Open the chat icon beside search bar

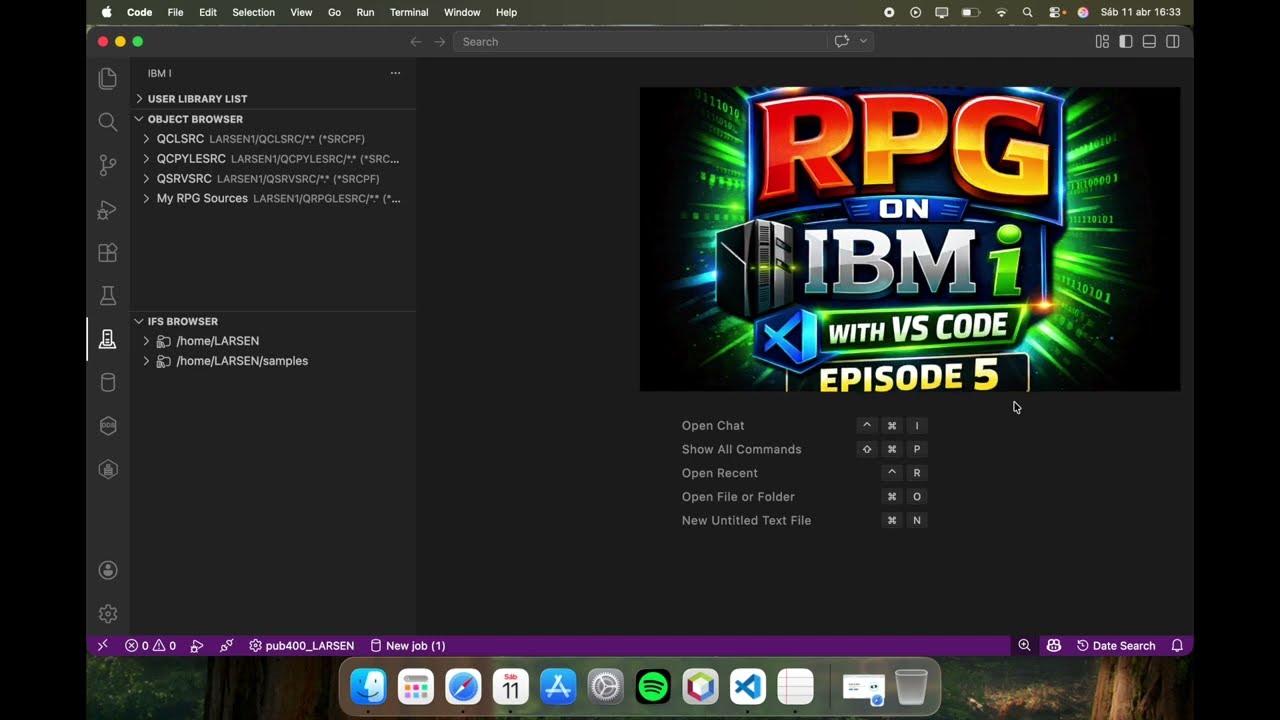click(842, 41)
